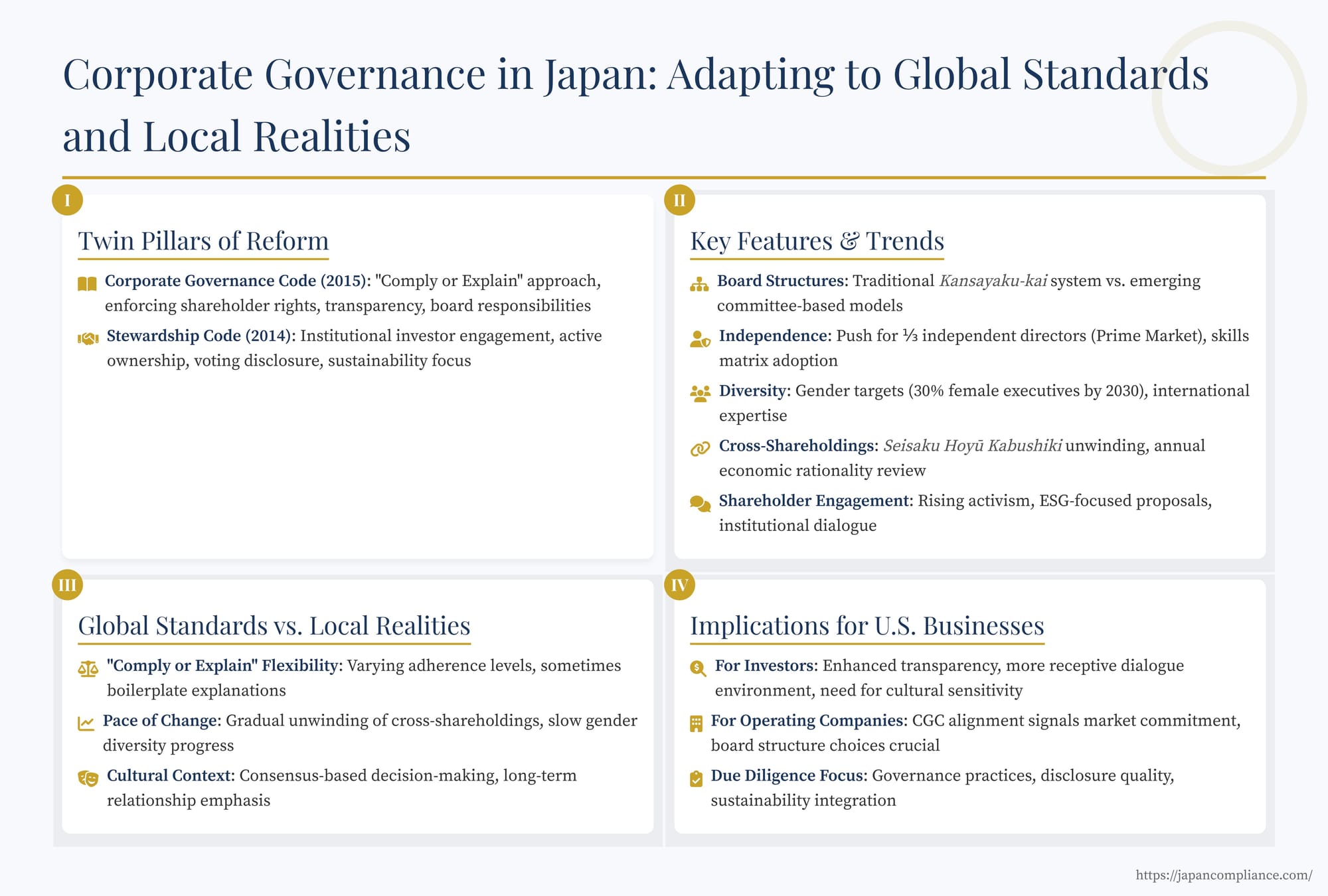
Task: Click the people group icon beside Diversity
Action: [700, 394]
